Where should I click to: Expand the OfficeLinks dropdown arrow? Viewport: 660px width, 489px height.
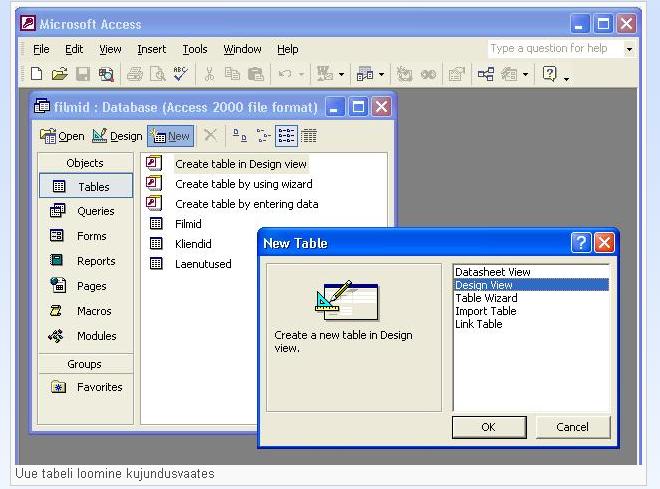(341, 74)
